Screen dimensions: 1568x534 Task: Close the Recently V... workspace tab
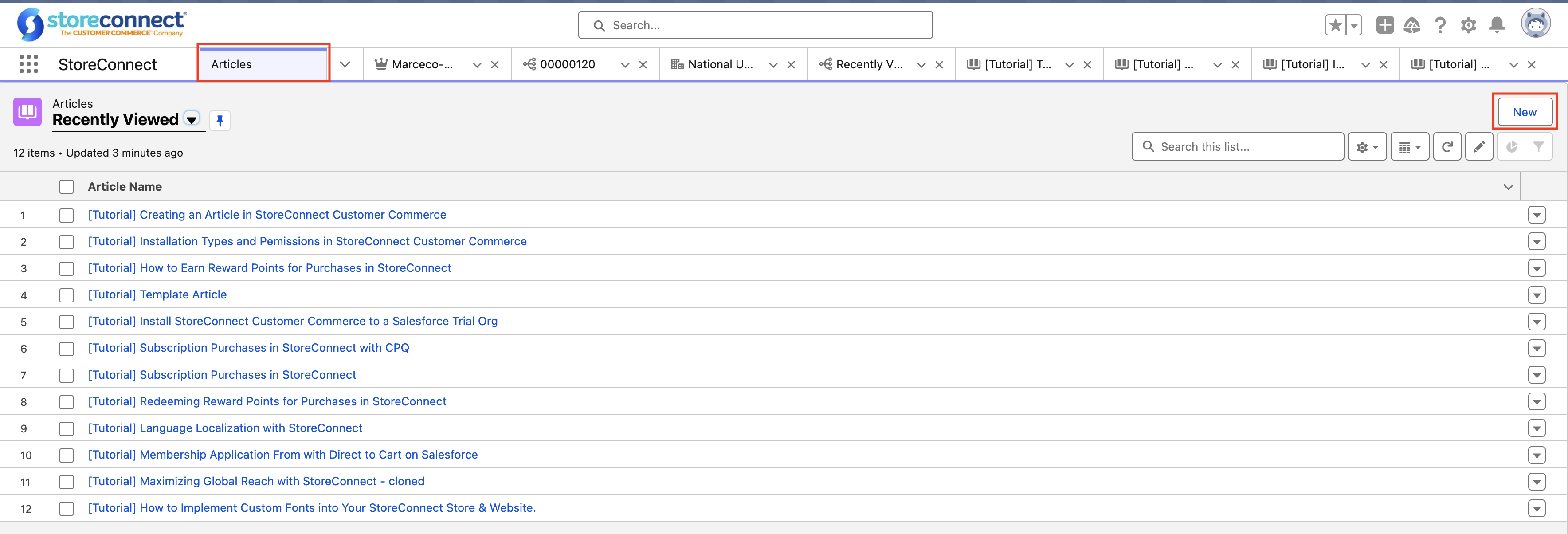939,65
